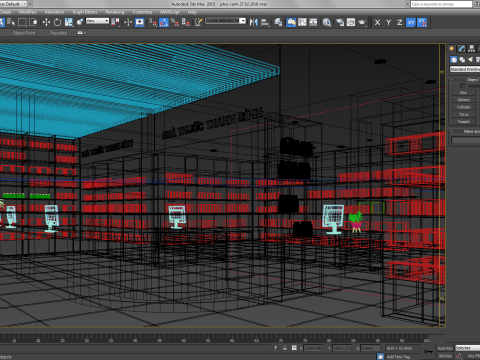Toggle the Spinner Snap button
The height and width of the screenshot is (360, 480).
186,22
